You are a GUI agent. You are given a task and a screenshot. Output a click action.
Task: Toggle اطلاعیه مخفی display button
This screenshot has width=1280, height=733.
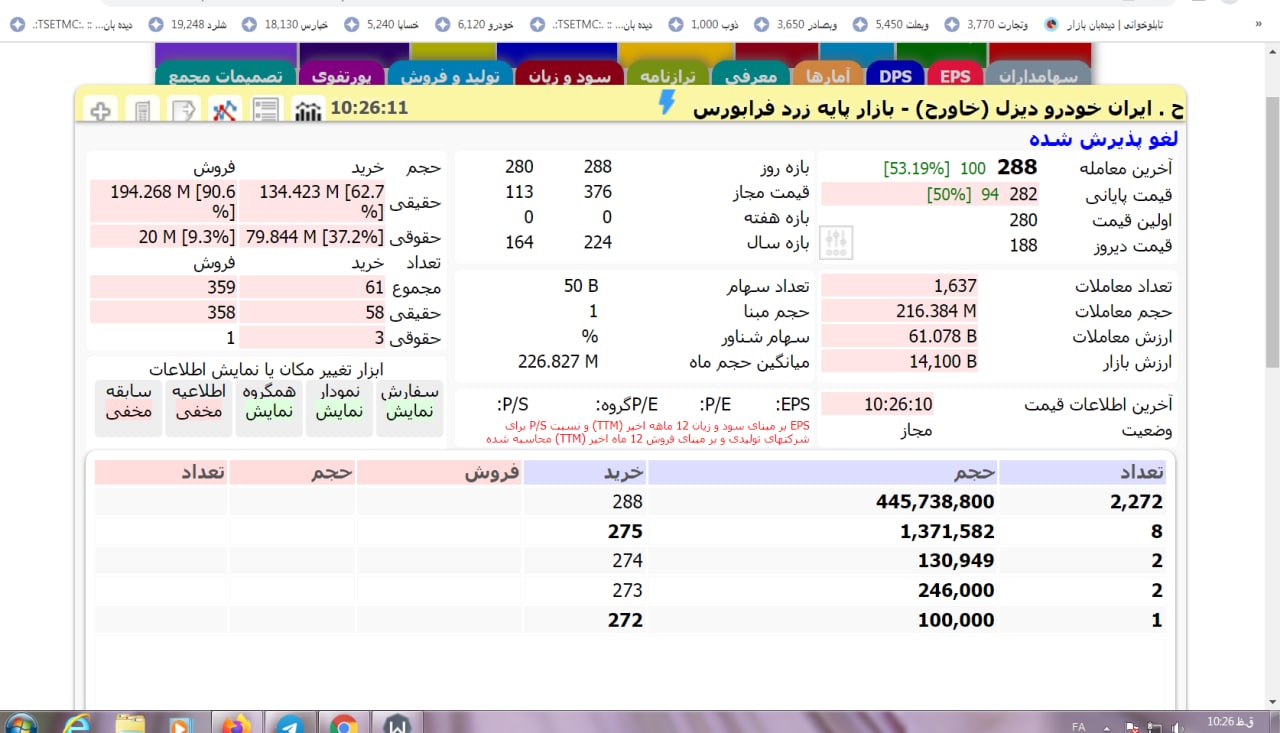[199, 408]
